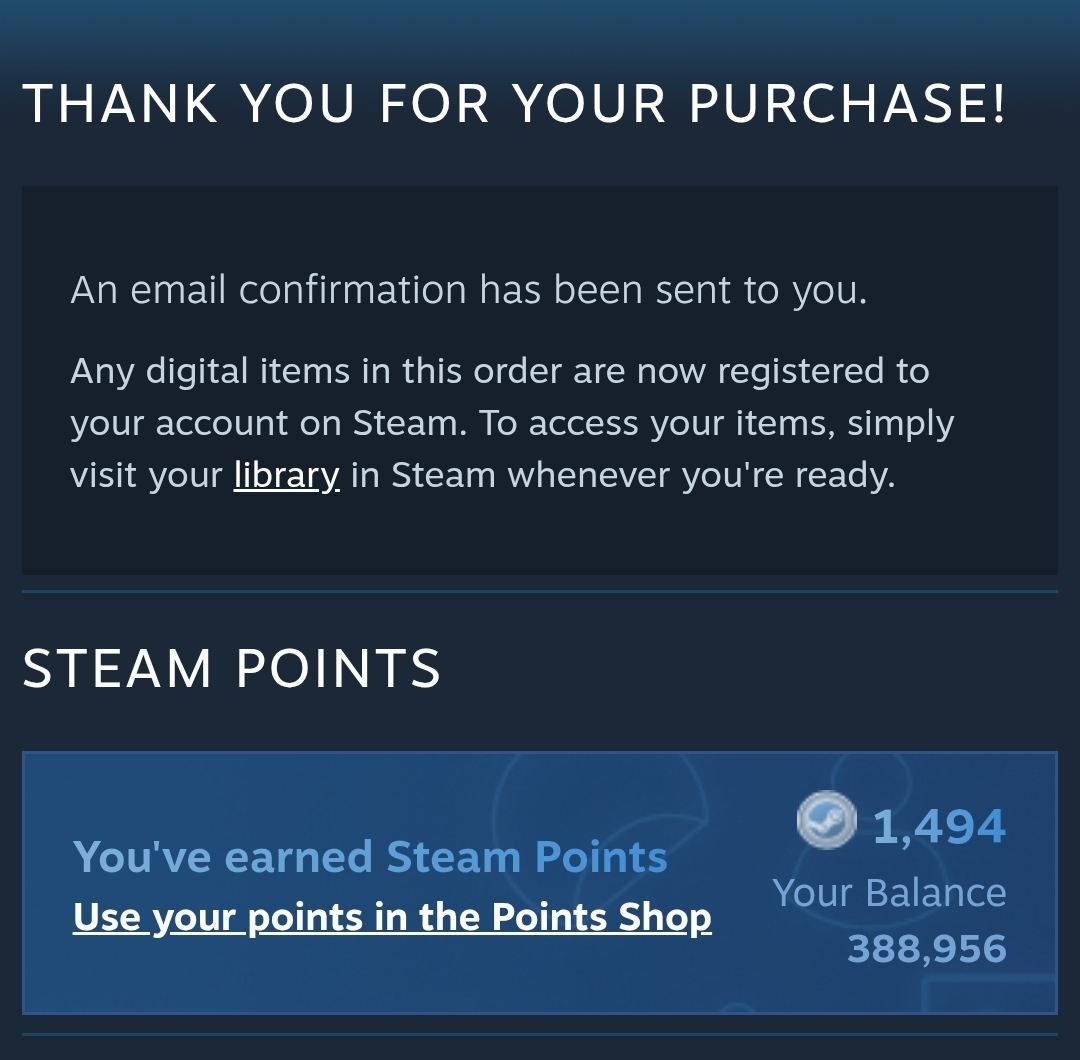Click the word "THANK" in the title
Screen dimensions: 1080x1060
(x=120, y=103)
